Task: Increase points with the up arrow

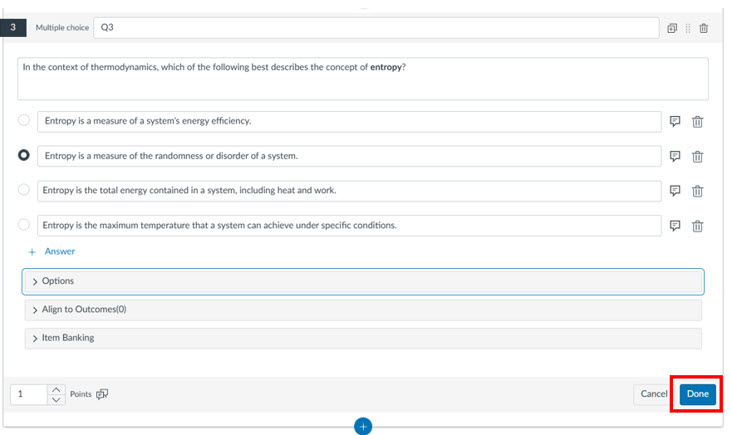Action: click(x=56, y=389)
